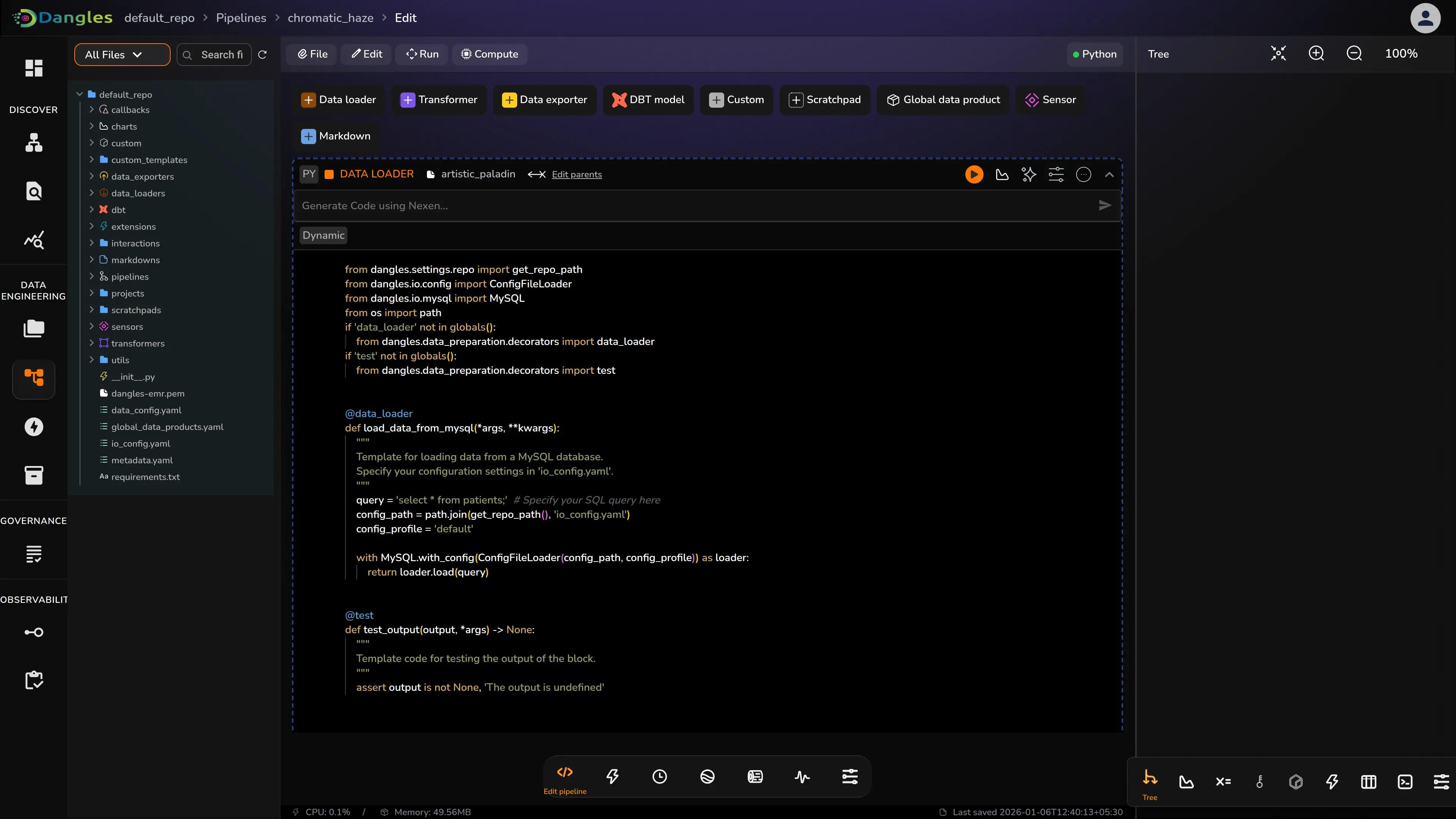Expand the data_loaders folder

point(91,193)
